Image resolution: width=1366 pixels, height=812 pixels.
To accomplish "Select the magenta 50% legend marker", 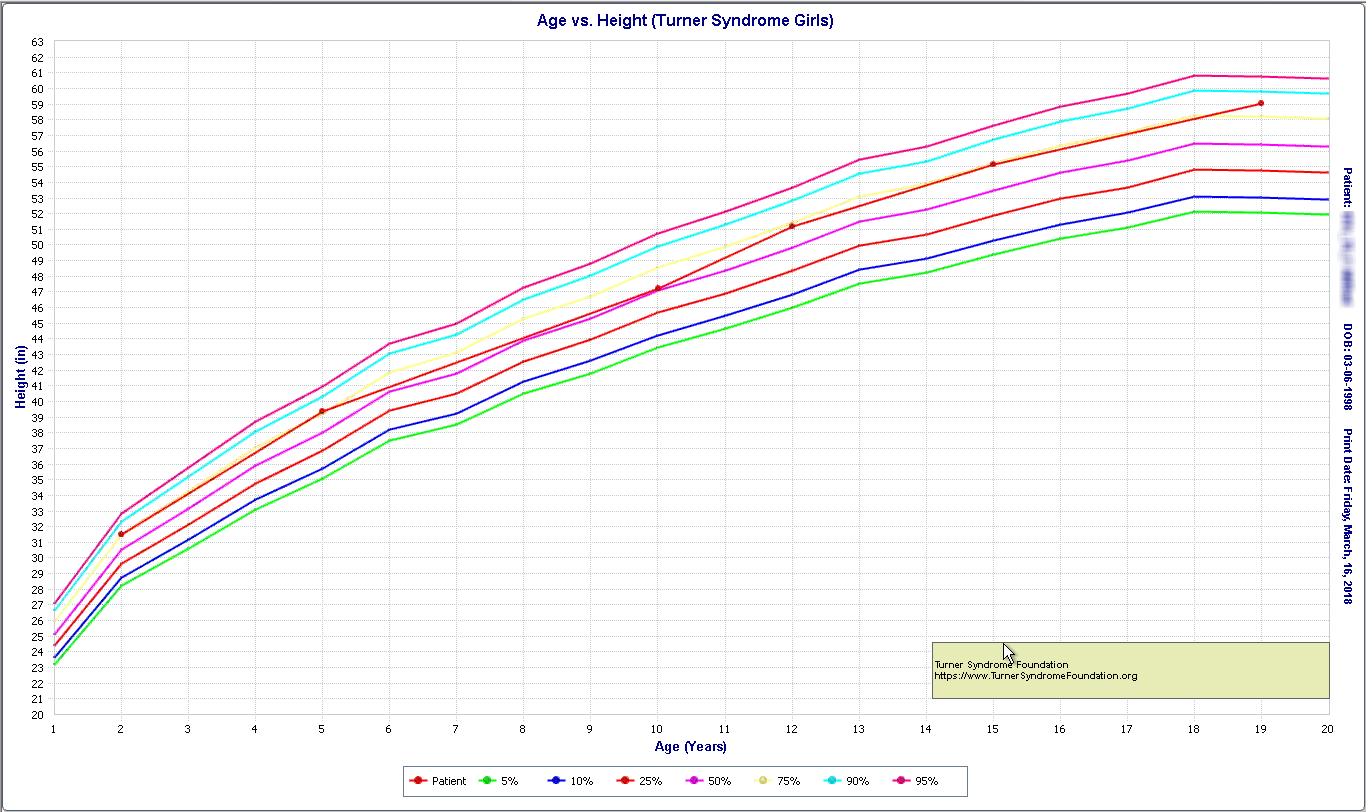I will (697, 781).
